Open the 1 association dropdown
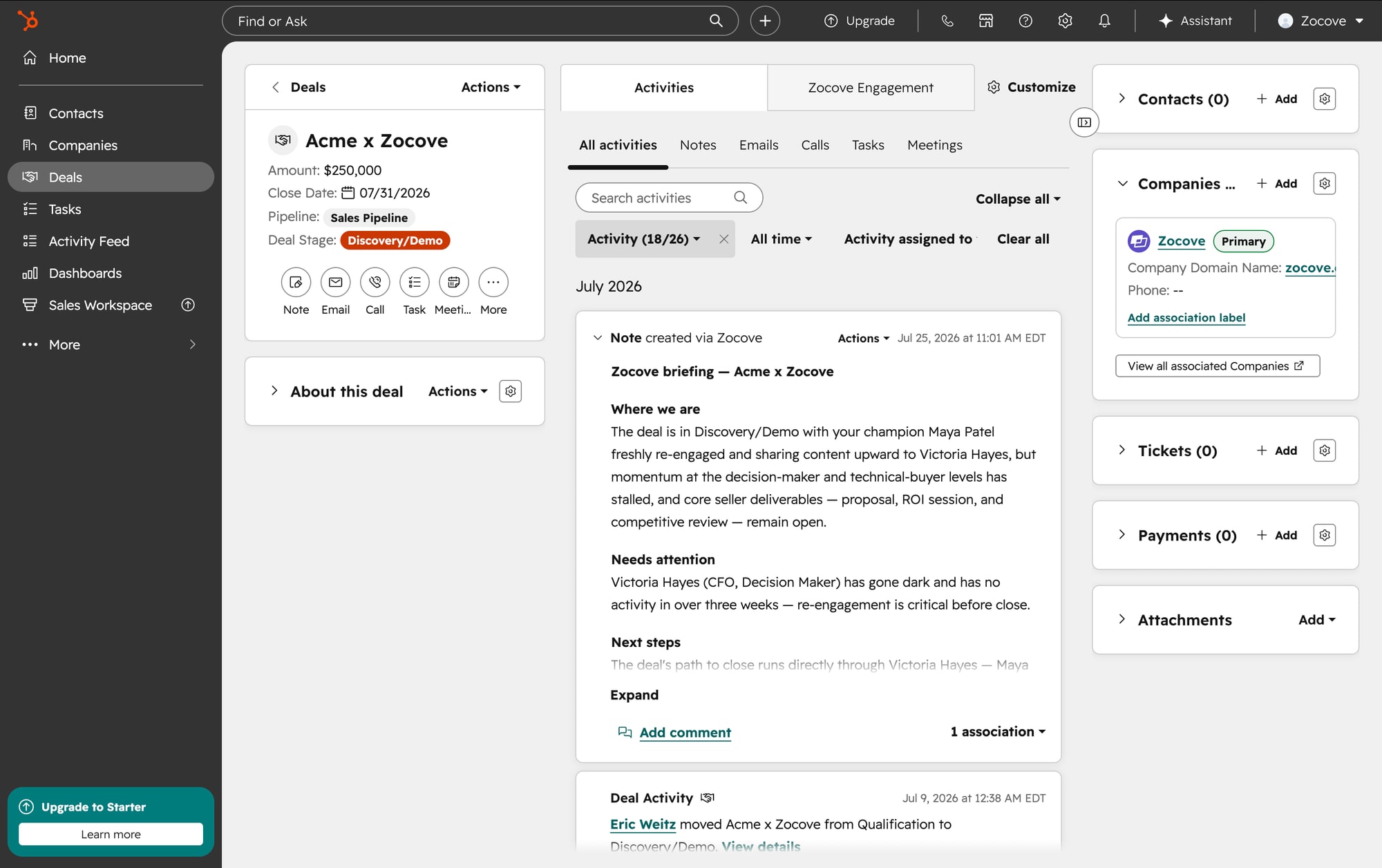This screenshot has height=868, width=1382. click(x=998, y=732)
